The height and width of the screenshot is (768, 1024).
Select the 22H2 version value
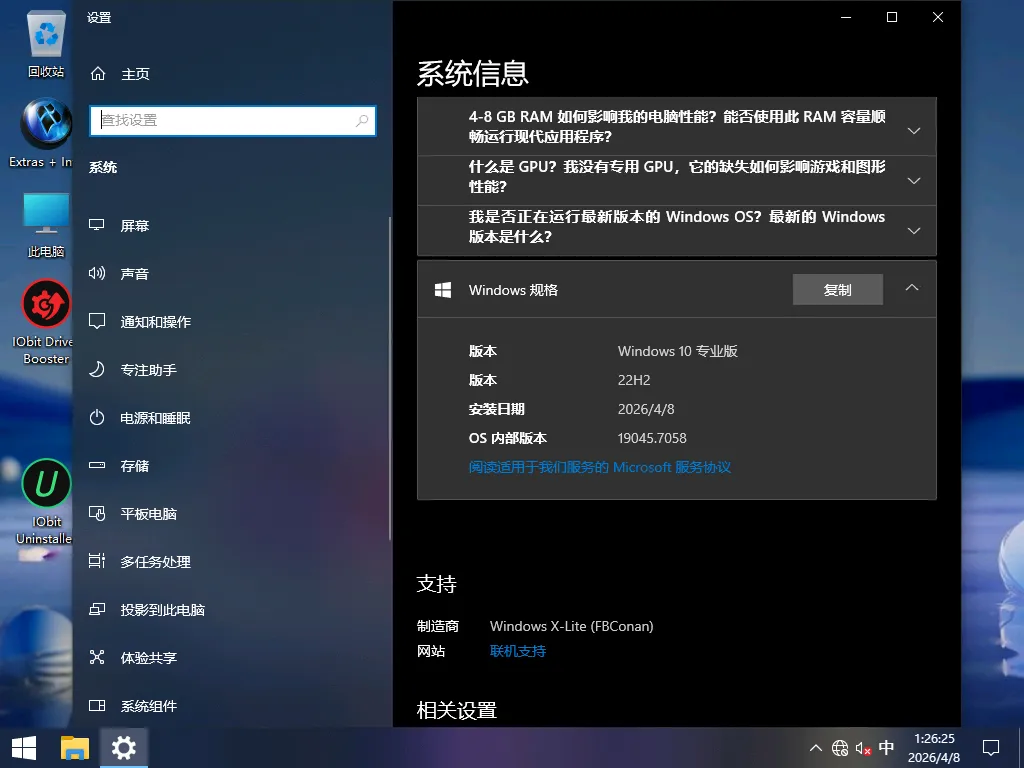coord(634,380)
